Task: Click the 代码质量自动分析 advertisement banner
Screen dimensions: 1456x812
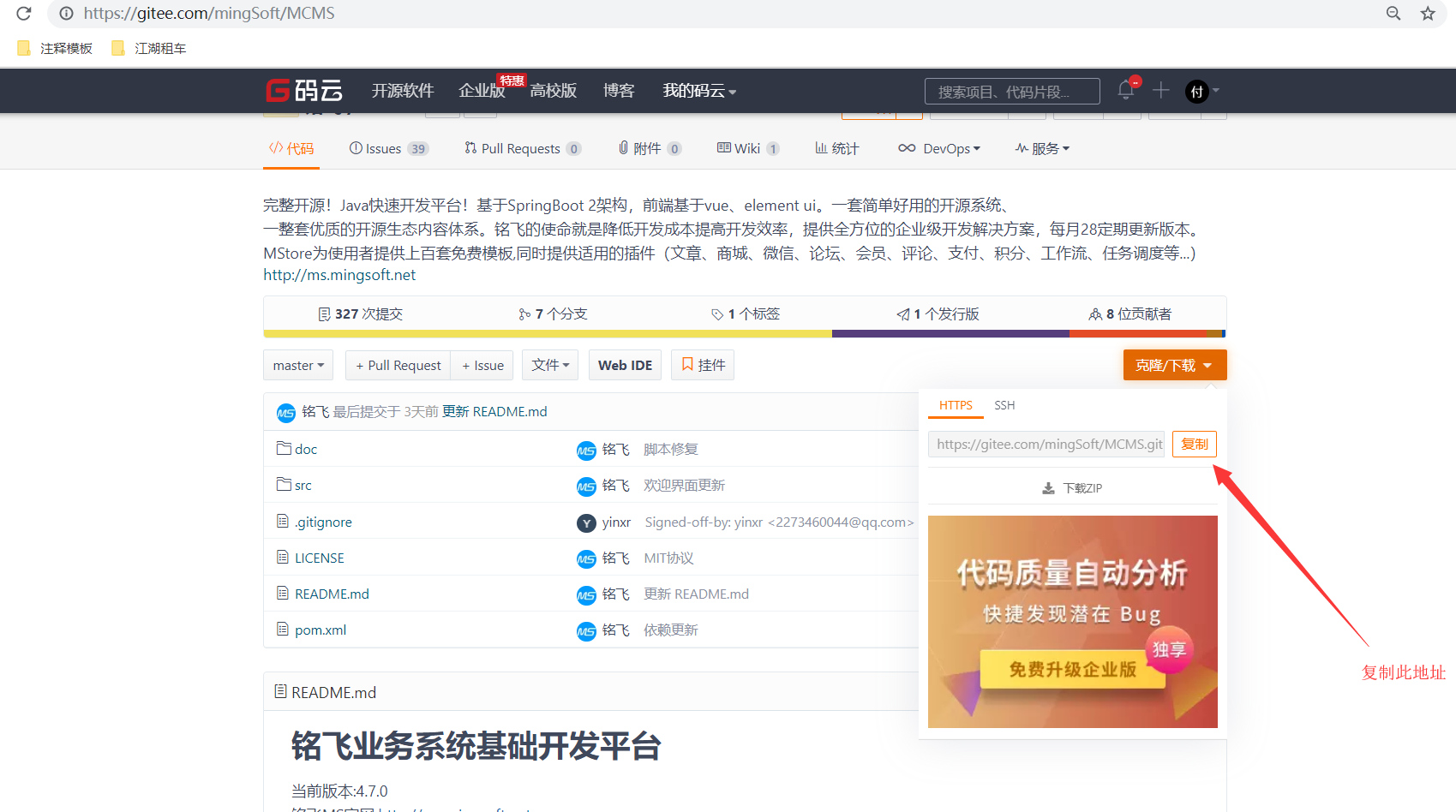Action: tap(1073, 622)
